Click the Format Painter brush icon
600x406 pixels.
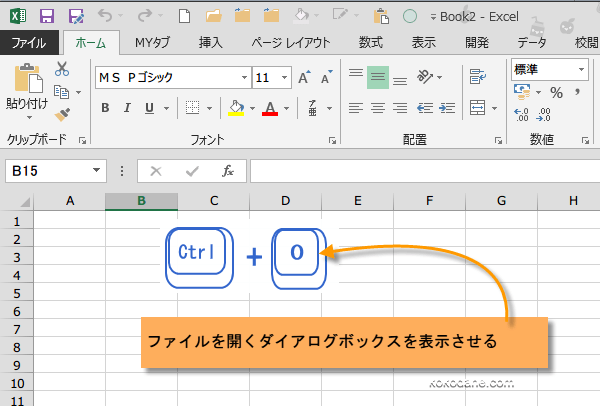[62, 114]
